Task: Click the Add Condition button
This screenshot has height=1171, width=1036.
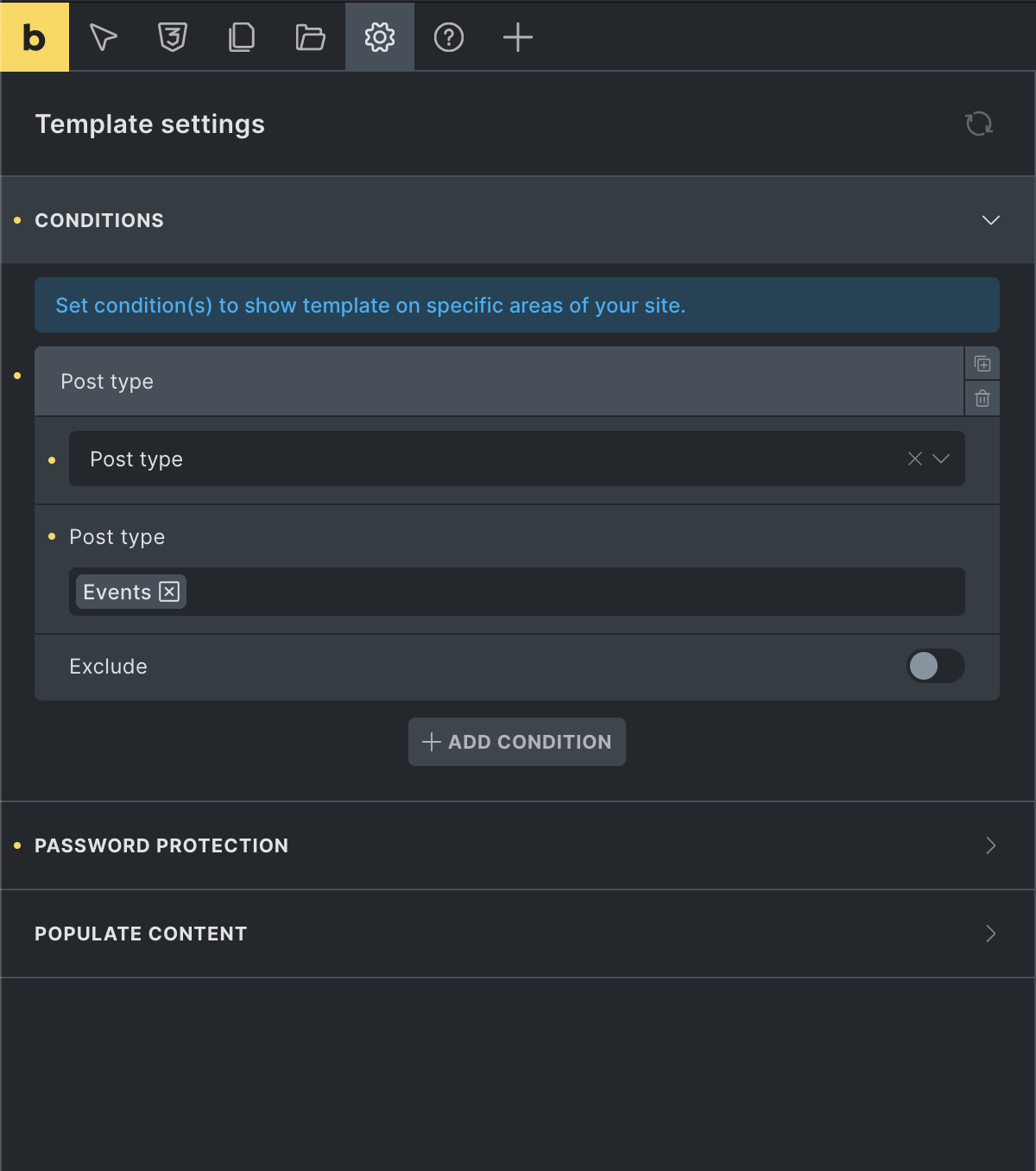Action: click(517, 742)
